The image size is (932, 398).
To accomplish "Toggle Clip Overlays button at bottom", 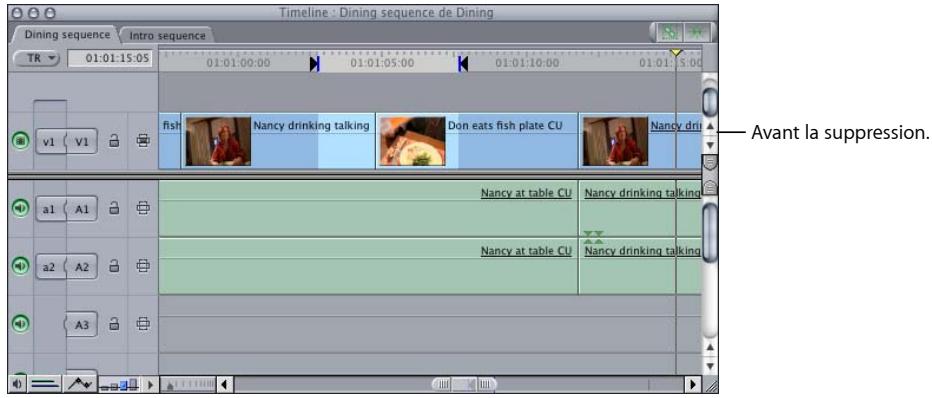I will click(79, 384).
